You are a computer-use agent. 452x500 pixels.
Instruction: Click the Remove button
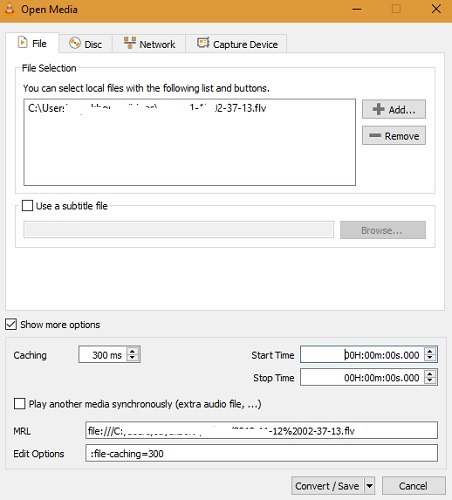(x=394, y=135)
